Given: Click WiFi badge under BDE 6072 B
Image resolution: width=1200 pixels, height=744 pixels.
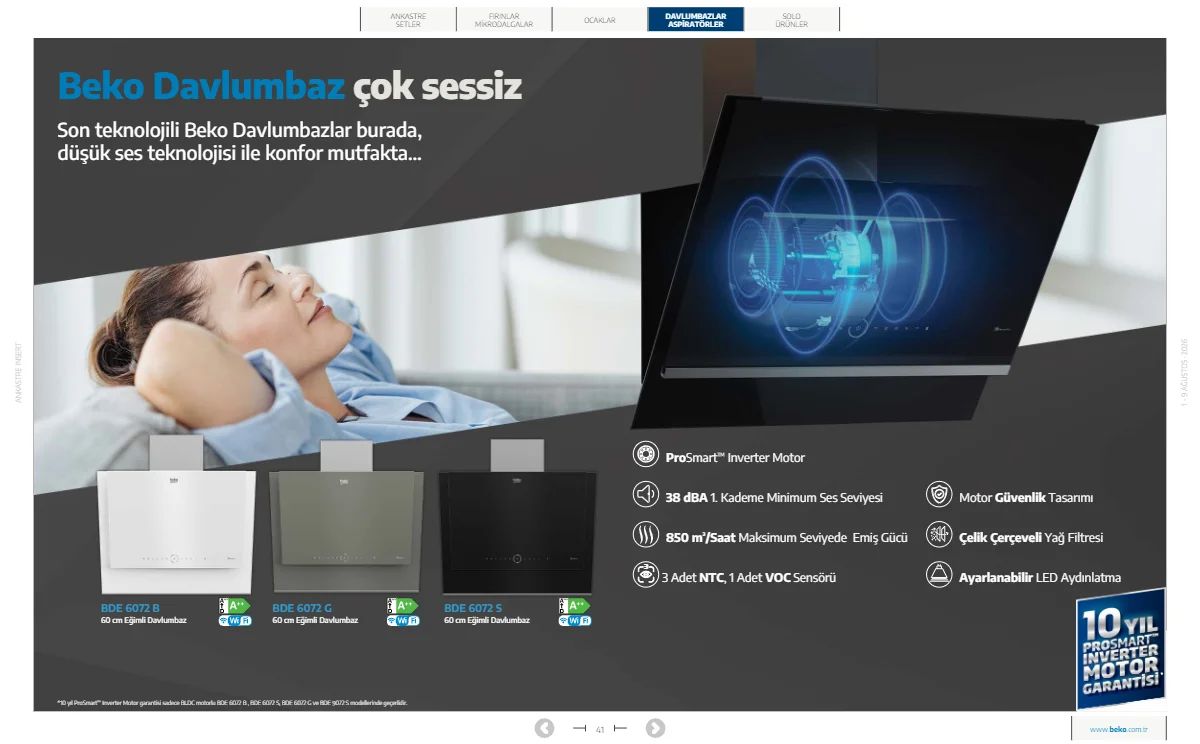Looking at the screenshot, I should (x=234, y=621).
